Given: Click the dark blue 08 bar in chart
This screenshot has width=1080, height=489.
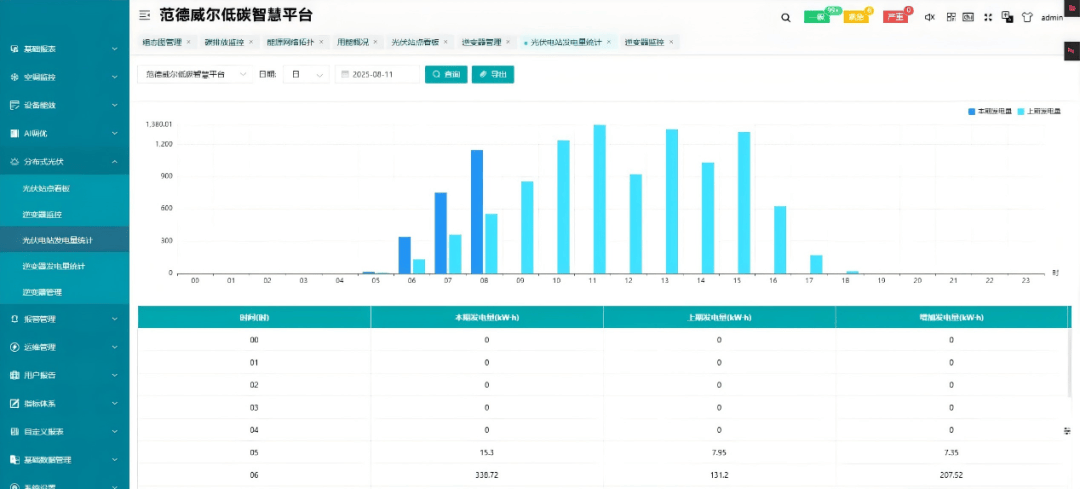Looking at the screenshot, I should tap(477, 211).
